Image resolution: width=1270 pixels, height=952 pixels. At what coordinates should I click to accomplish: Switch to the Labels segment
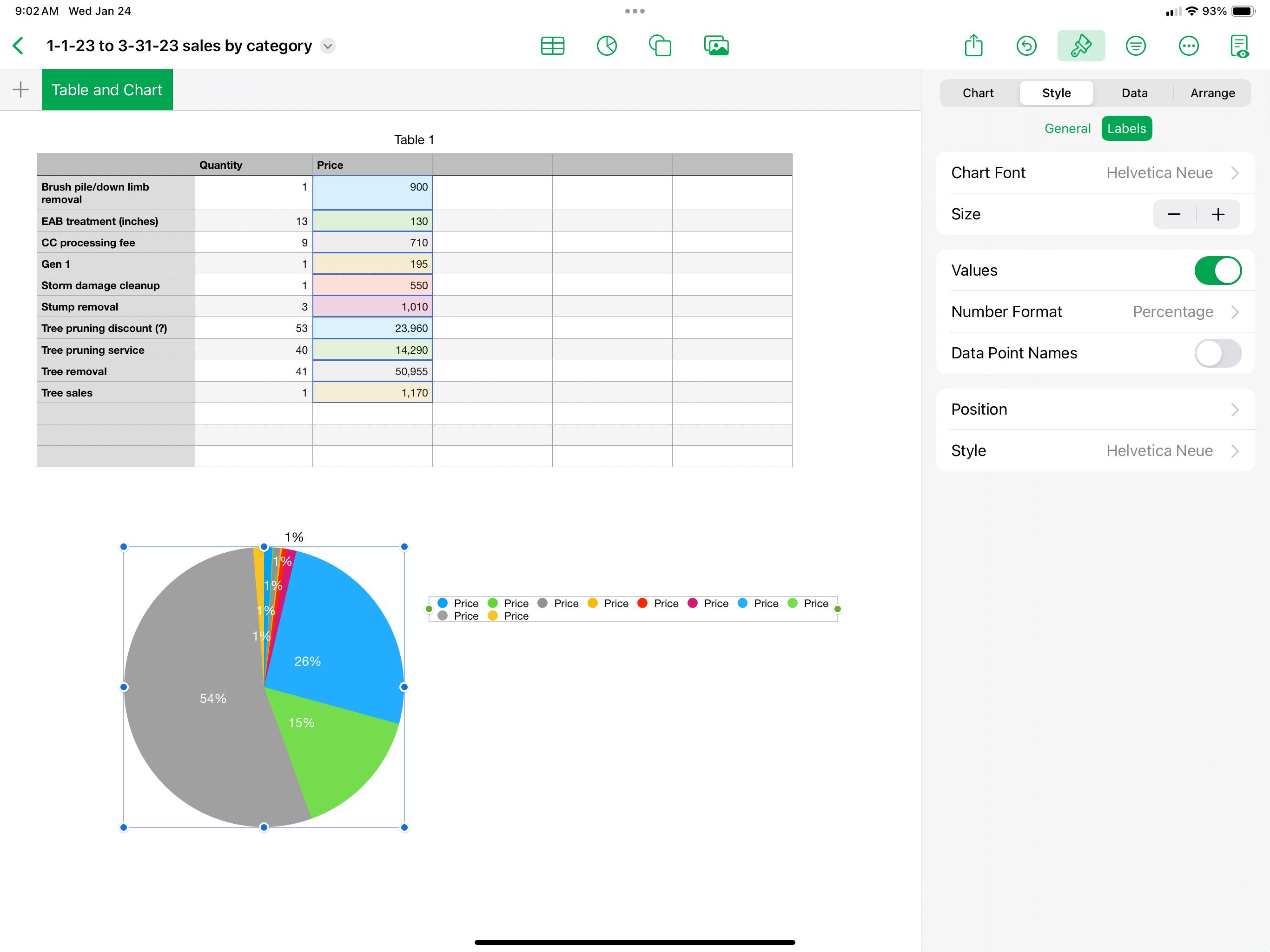1126,128
